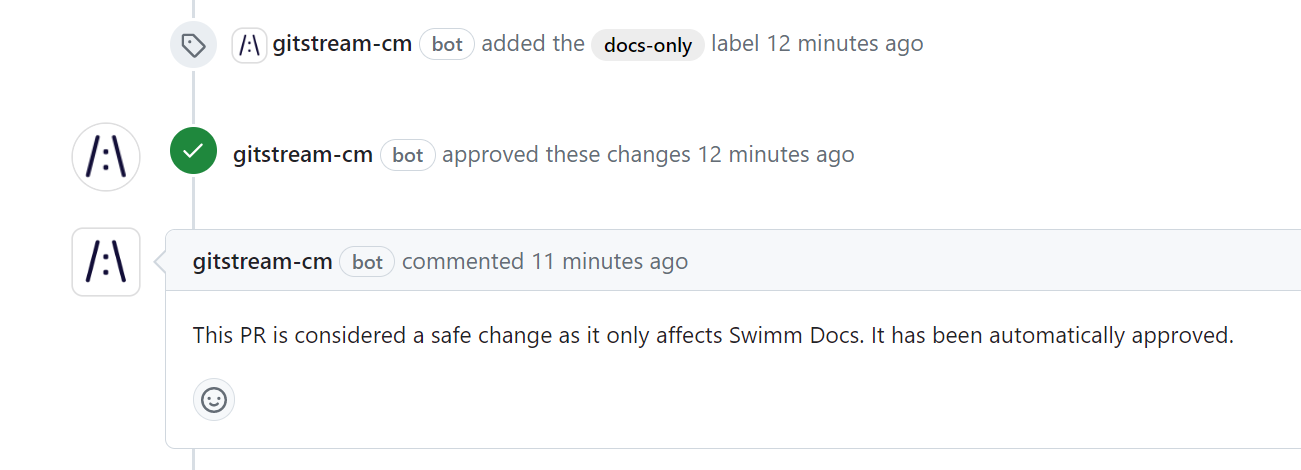
Task: Open gitstream-cm profile from label event
Action: pos(343,44)
